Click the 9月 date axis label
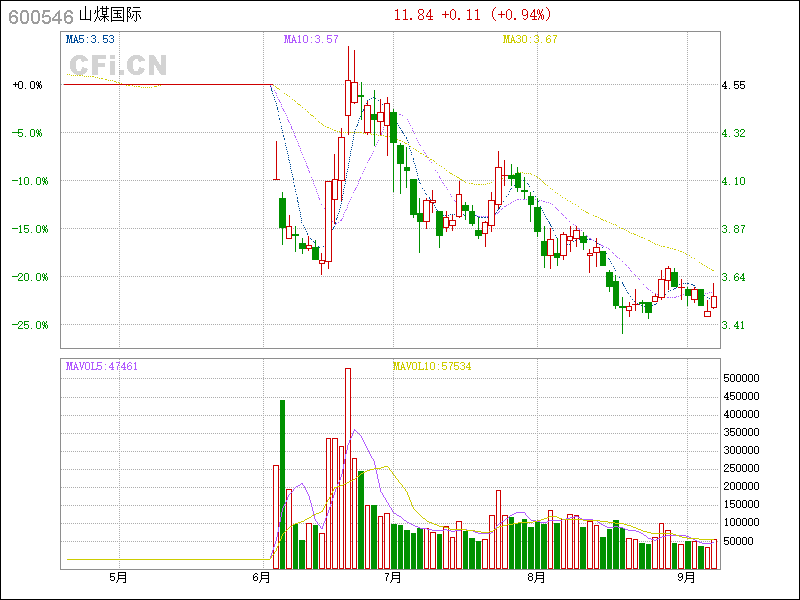800x600 pixels. 685,577
